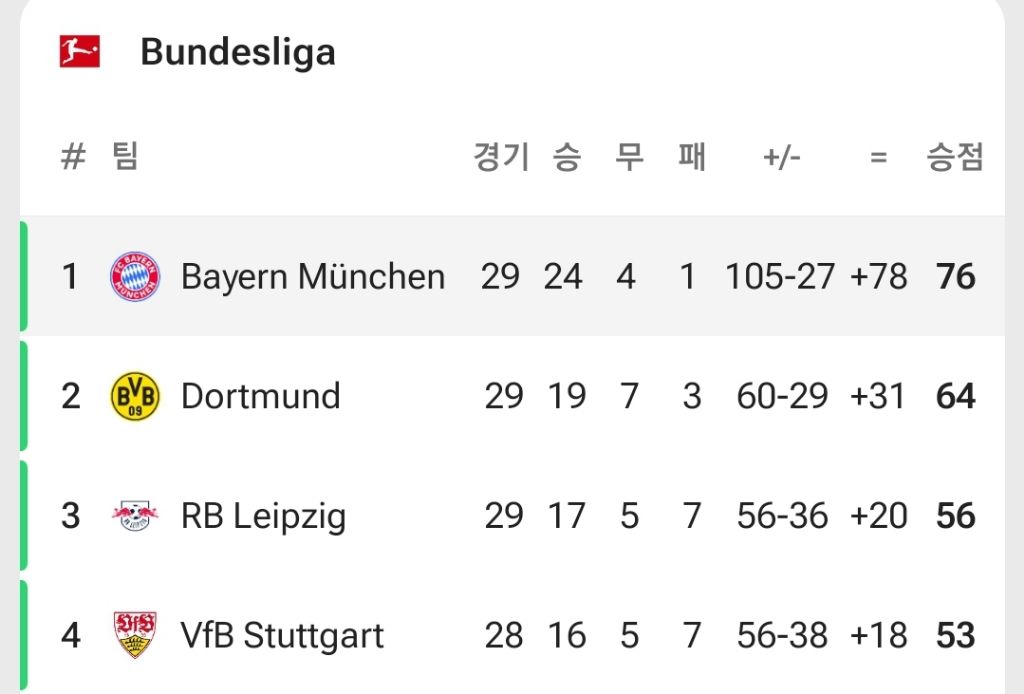Open Bayern München team page
Viewport: 1024px width, 694px height.
[312, 276]
